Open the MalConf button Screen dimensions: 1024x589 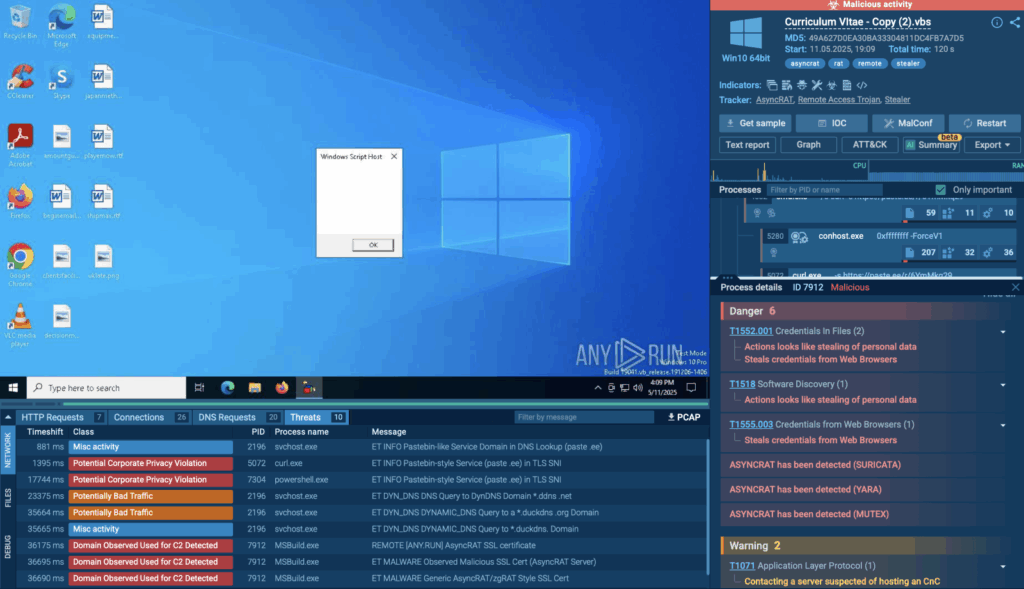[908, 123]
